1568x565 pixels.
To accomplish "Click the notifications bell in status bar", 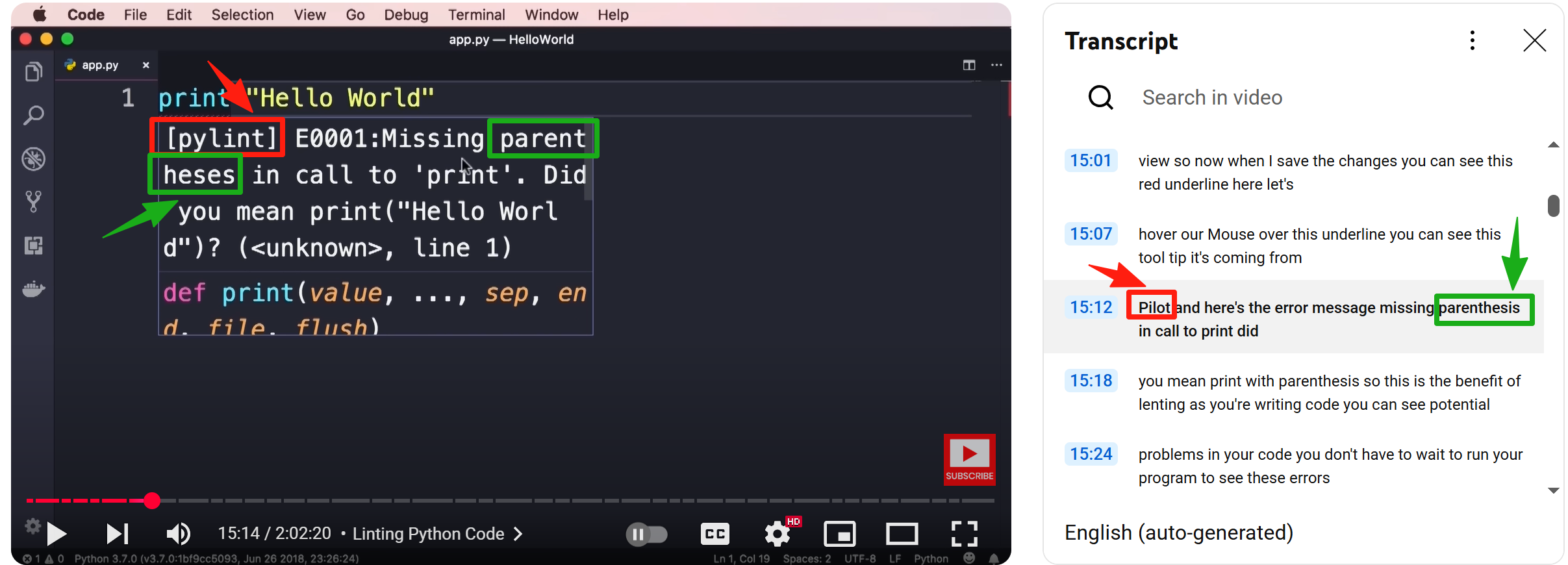I will [x=994, y=558].
